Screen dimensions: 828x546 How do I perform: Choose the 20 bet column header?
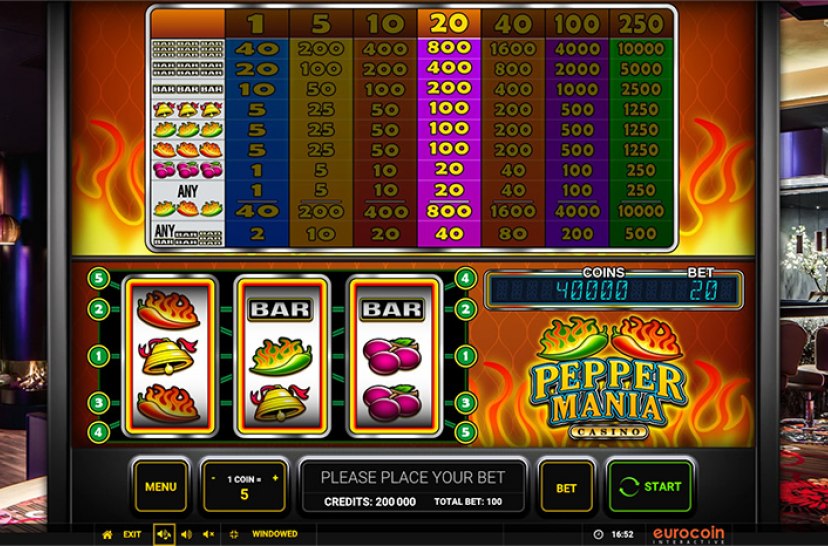pyautogui.click(x=449, y=23)
